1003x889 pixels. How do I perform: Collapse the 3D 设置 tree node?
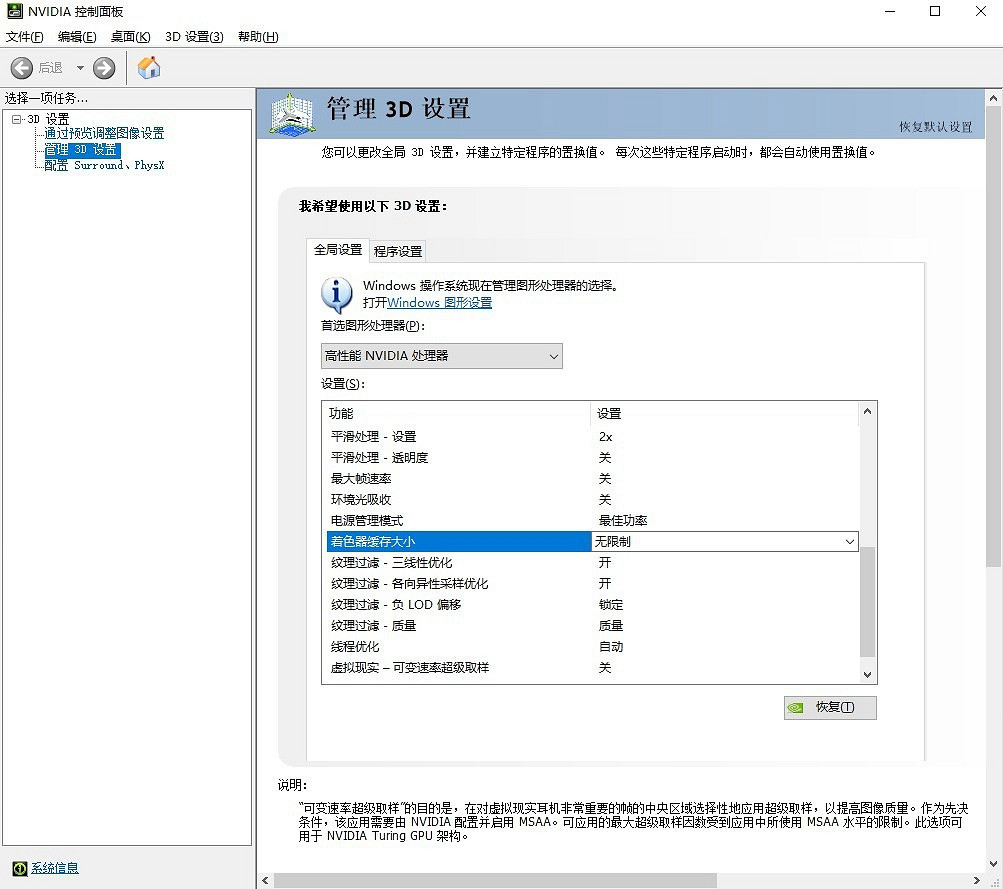16,119
